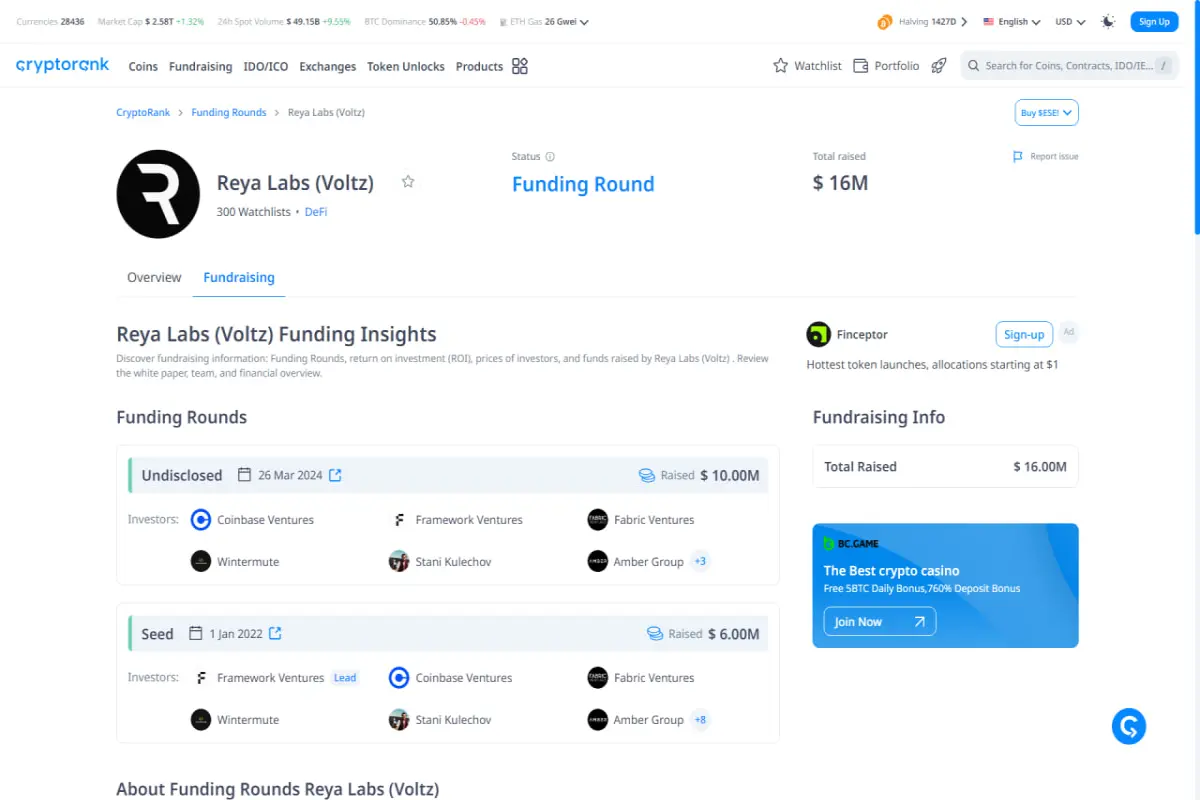Image resolution: width=1200 pixels, height=800 pixels.
Task: Click the Status info icon
Action: pyautogui.click(x=550, y=157)
